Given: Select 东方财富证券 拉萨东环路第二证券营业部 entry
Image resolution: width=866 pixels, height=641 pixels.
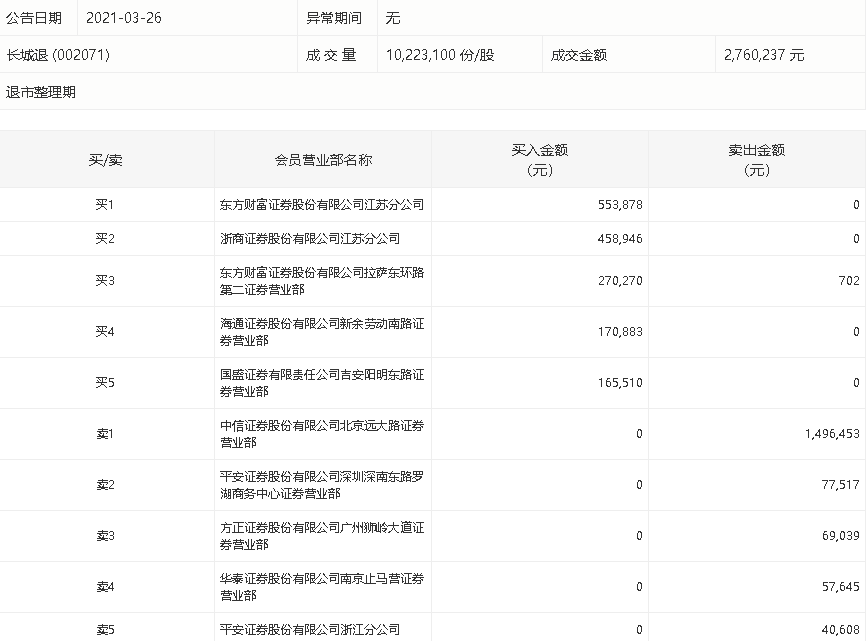Looking at the screenshot, I should (x=322, y=280).
